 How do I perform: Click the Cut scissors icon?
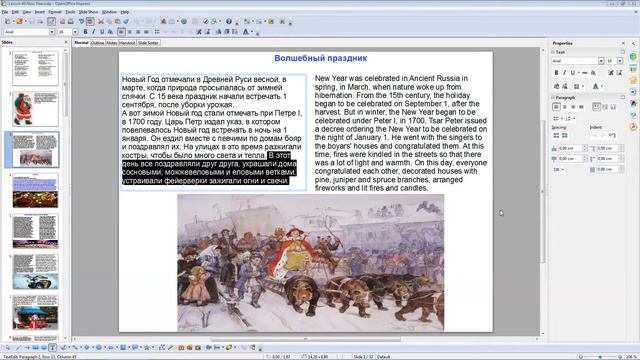101,21
